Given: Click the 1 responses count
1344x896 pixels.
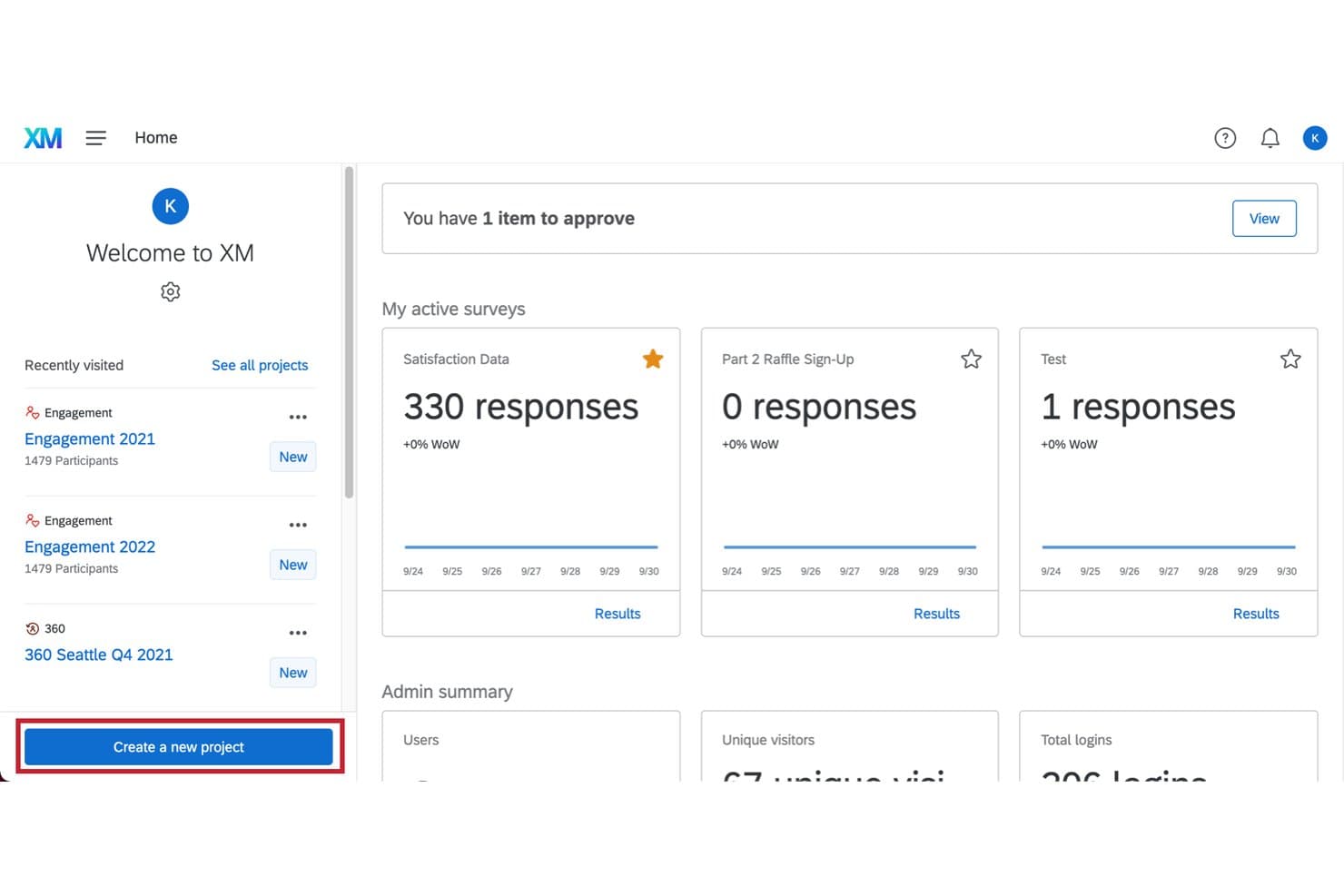Looking at the screenshot, I should (1138, 407).
